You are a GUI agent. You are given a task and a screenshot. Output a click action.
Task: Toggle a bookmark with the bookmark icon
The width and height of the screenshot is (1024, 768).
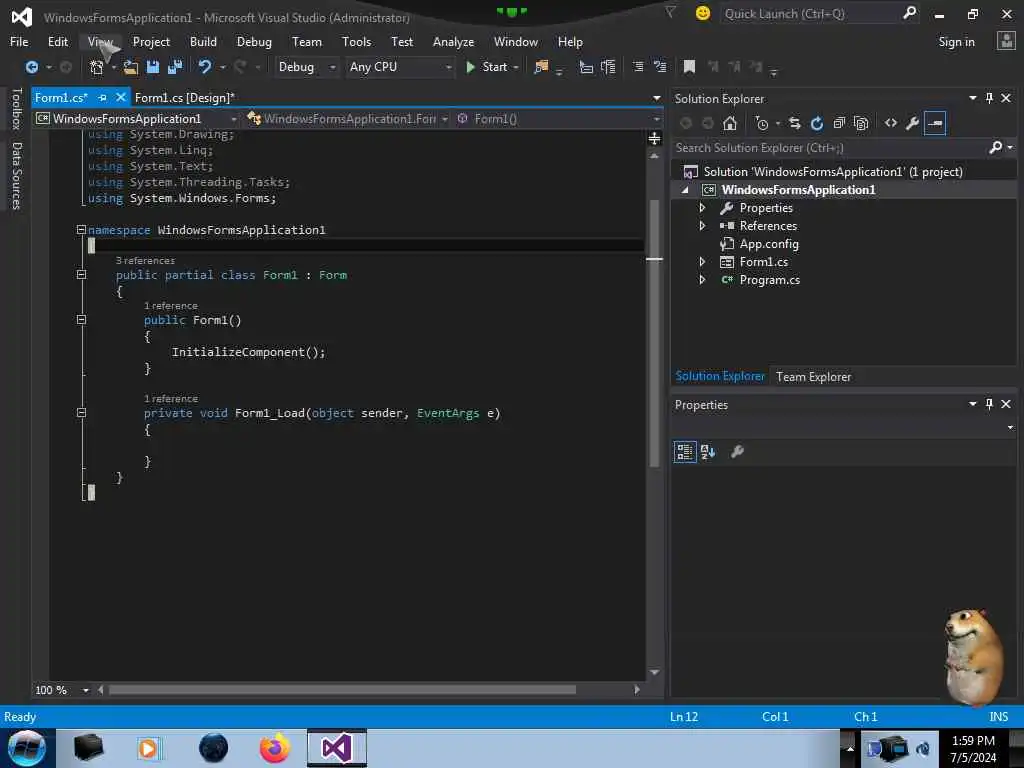[x=689, y=67]
